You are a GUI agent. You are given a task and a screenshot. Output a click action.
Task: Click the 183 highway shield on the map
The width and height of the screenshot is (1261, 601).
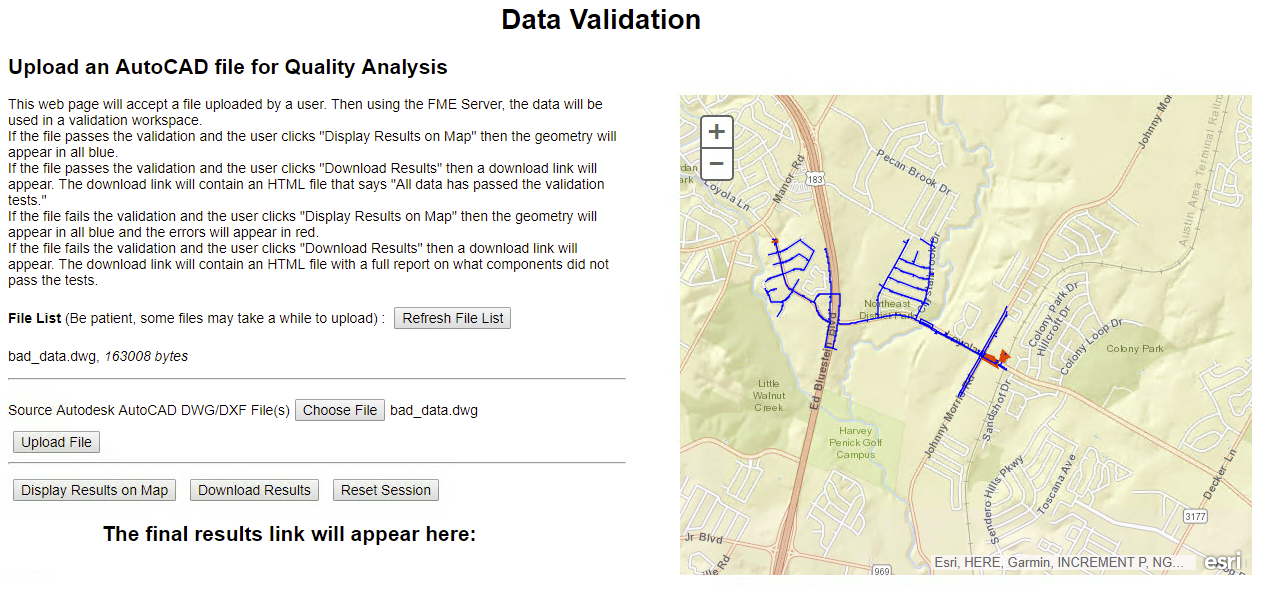[817, 178]
